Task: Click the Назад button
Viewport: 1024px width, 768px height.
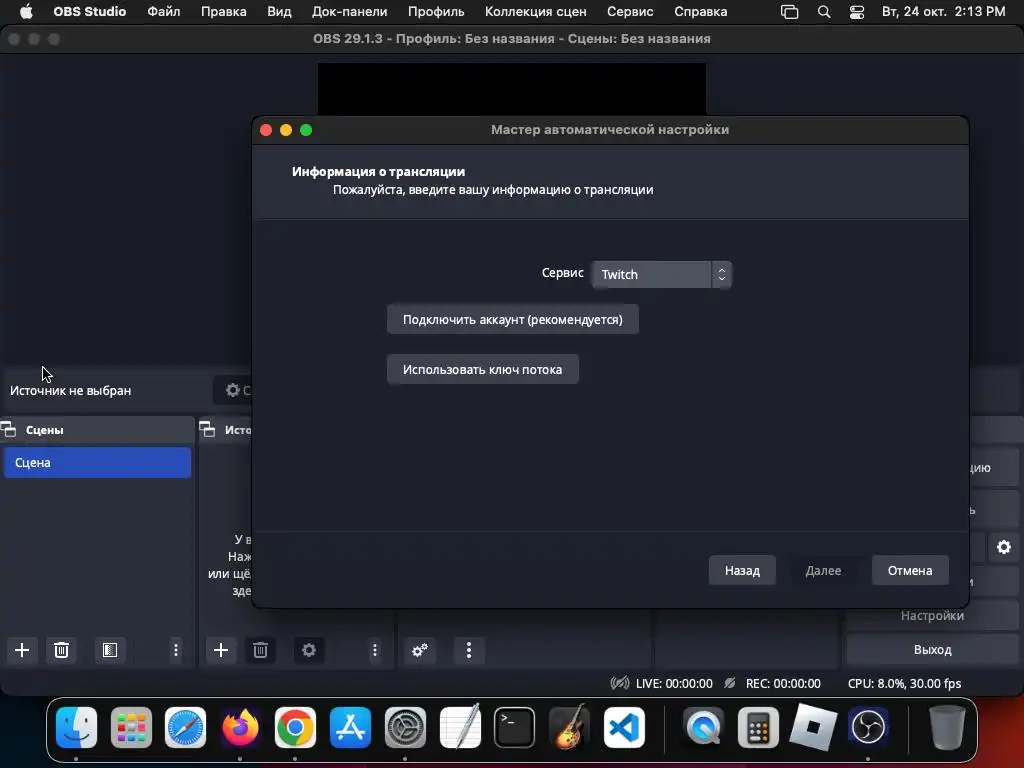Action: click(x=743, y=570)
